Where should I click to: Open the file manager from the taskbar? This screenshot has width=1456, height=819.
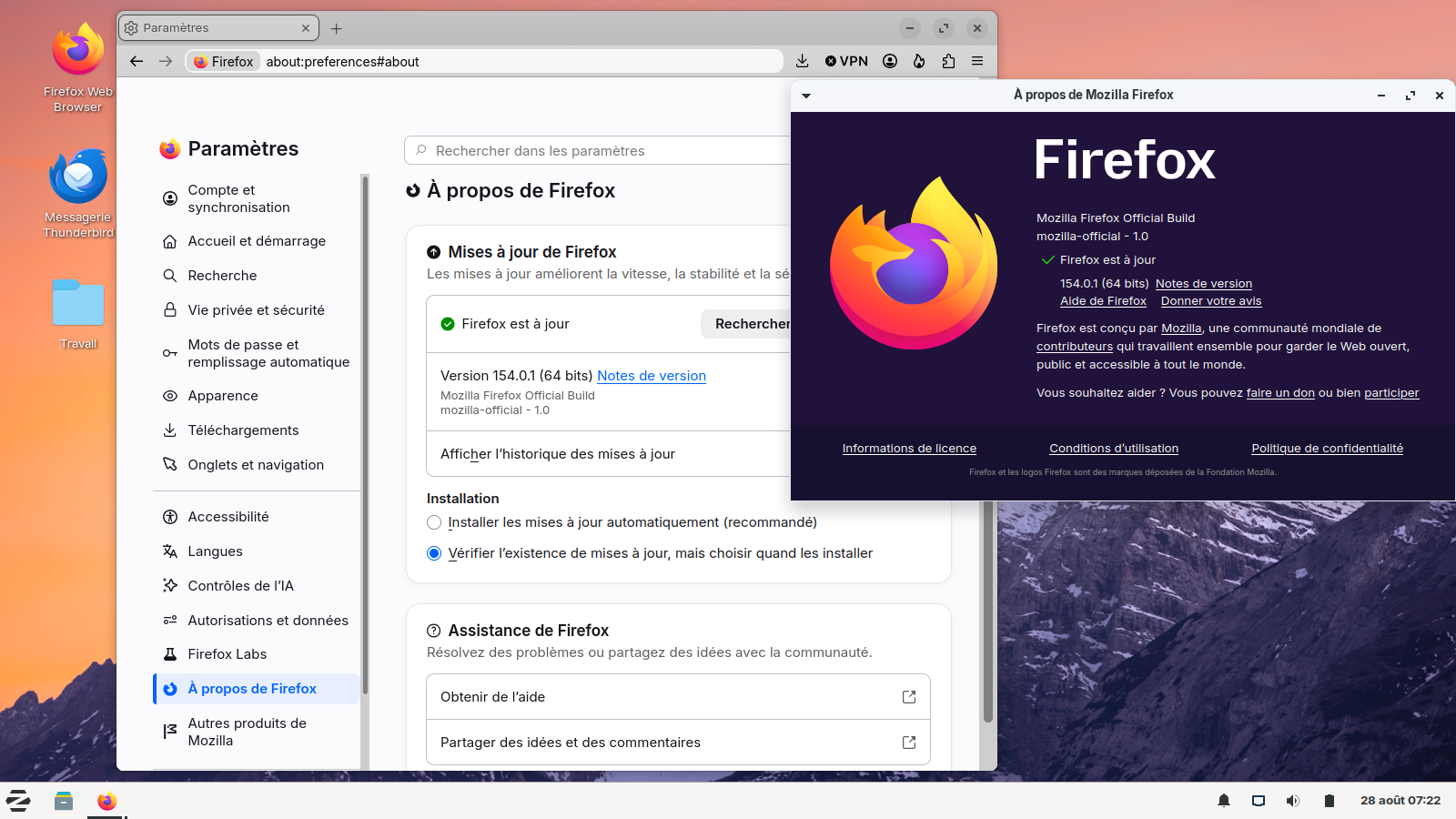(63, 801)
